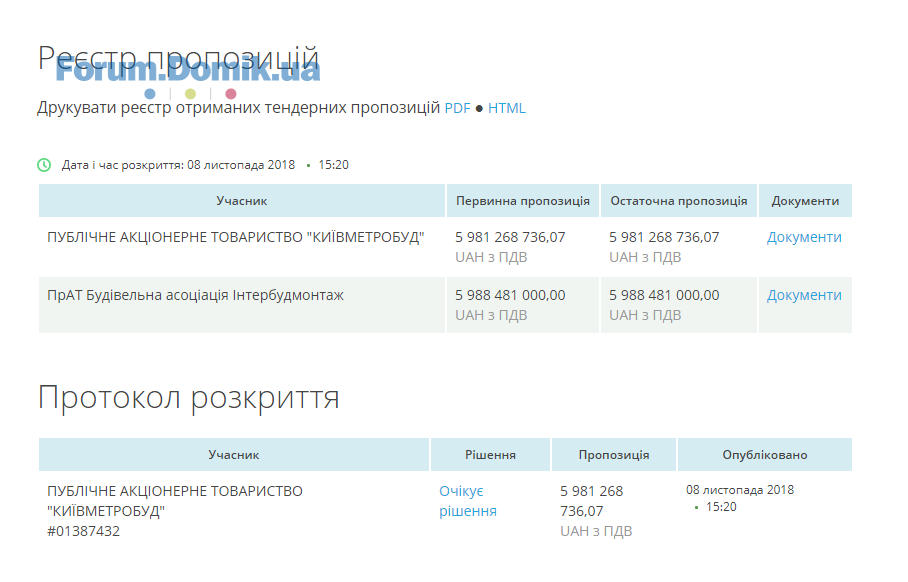The width and height of the screenshot is (908, 582).
Task: Click the offer value 5 981 268 736,07 in the protocol table
Action: (591, 502)
